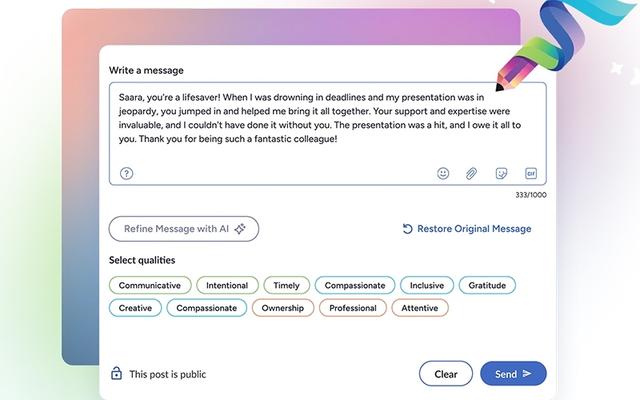Select the Professional quality tag

click(352, 308)
